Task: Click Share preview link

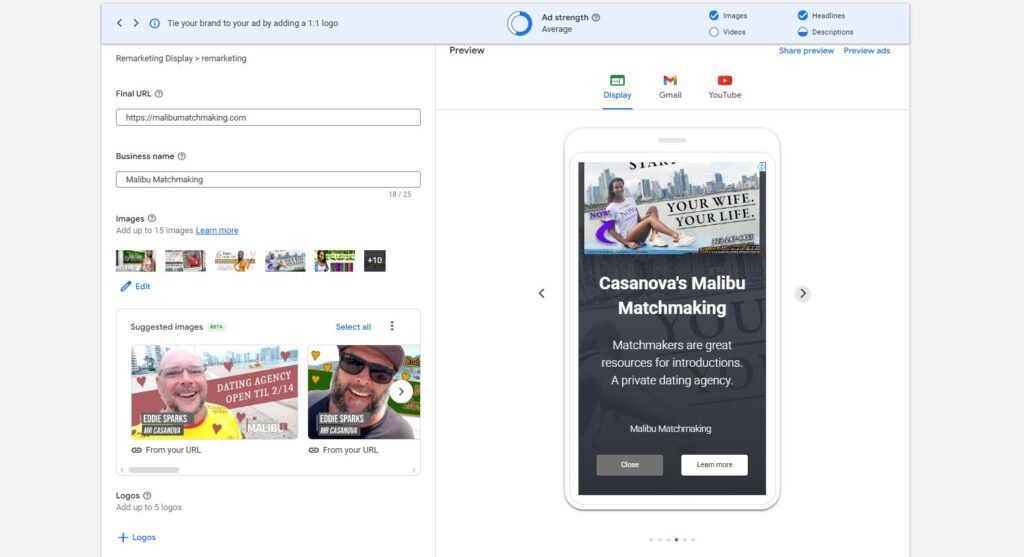Action: [806, 51]
